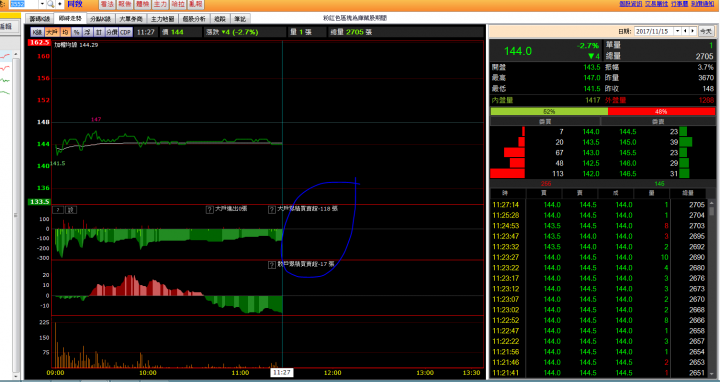Toggle the 浮 chart option button

coord(87,32)
